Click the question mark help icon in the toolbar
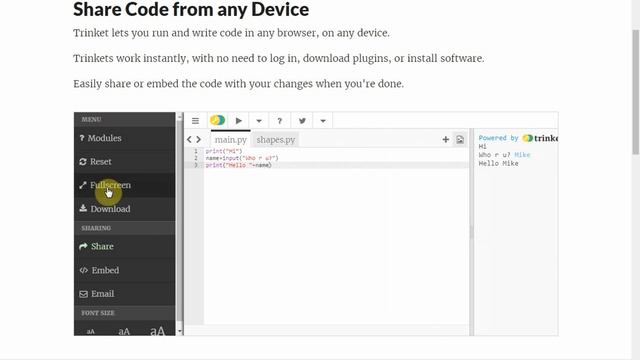 click(x=280, y=121)
